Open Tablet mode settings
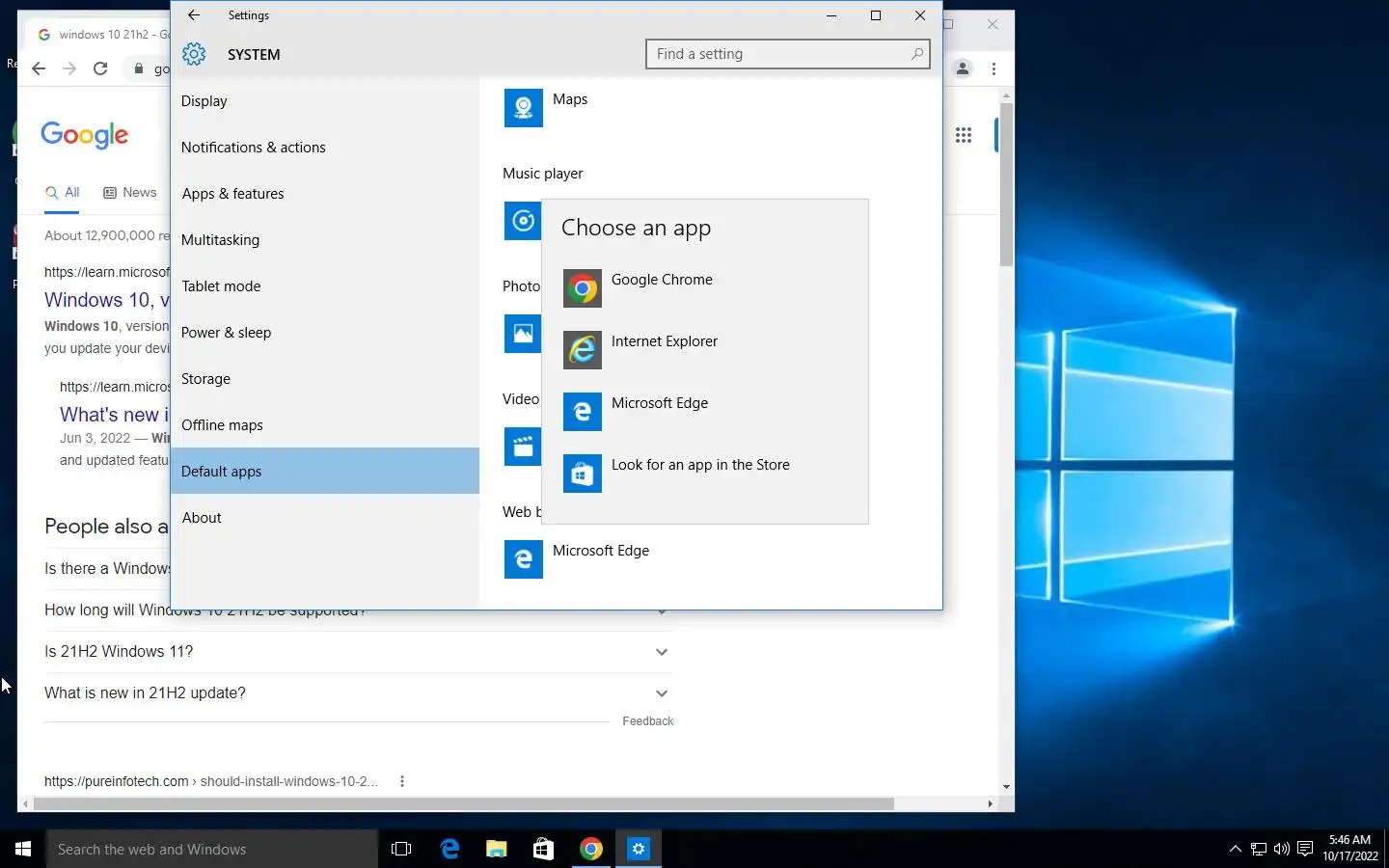This screenshot has width=1389, height=868. [x=325, y=286]
